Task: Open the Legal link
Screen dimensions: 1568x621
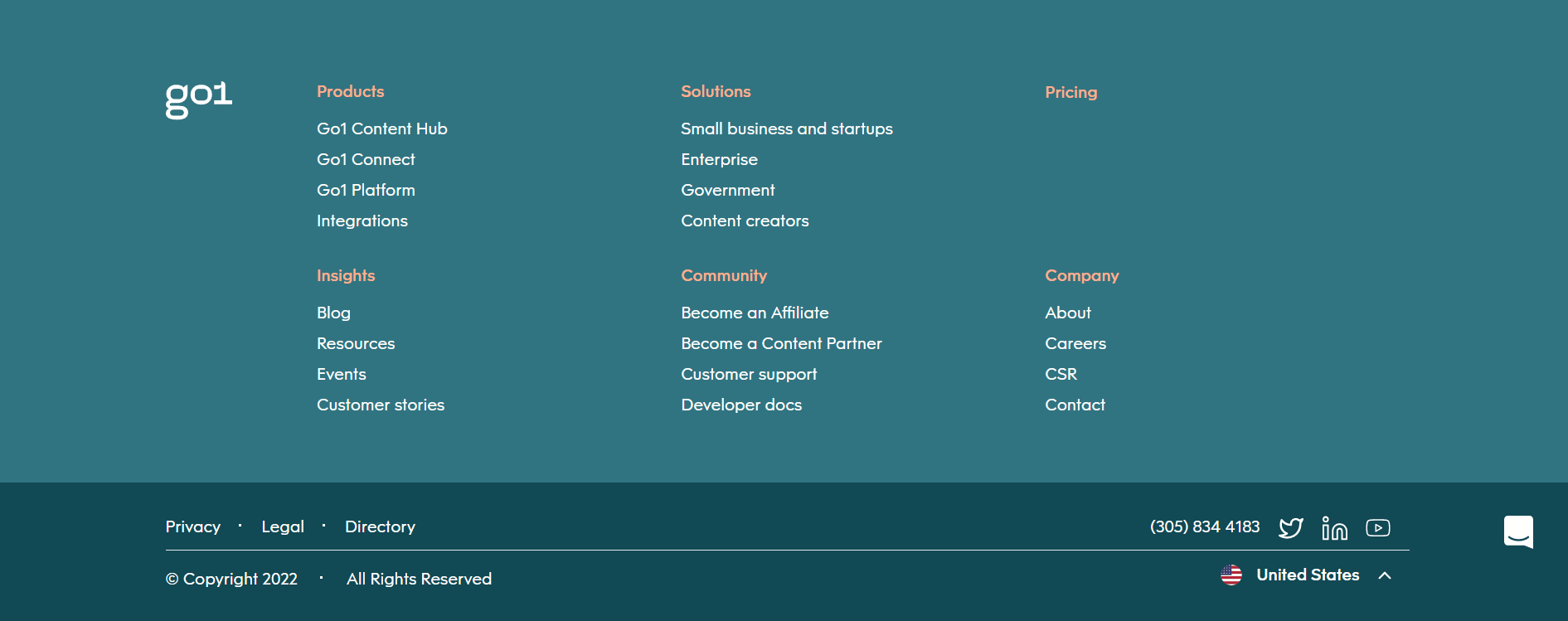Action: [283, 526]
